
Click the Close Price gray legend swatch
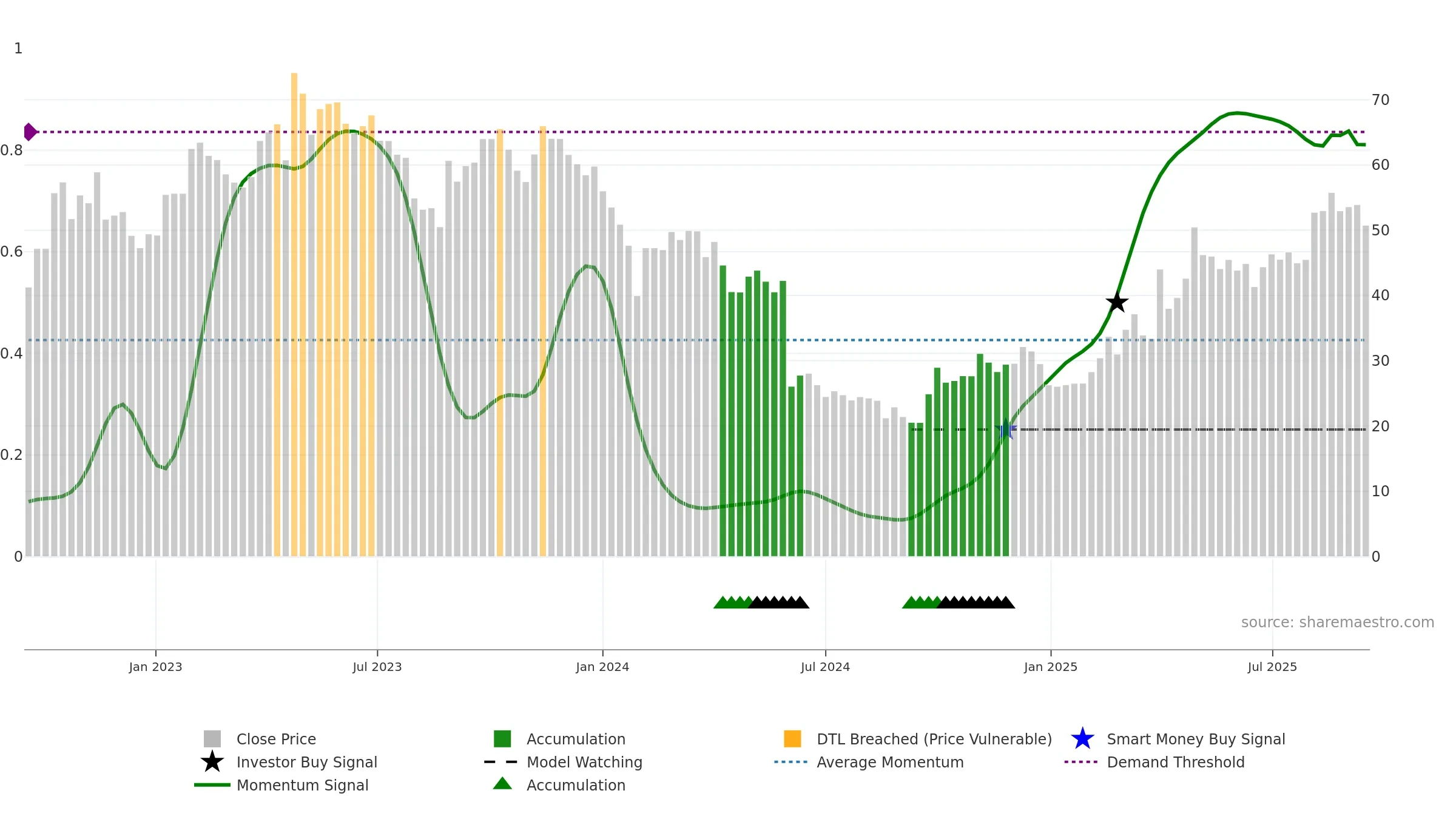coord(212,739)
